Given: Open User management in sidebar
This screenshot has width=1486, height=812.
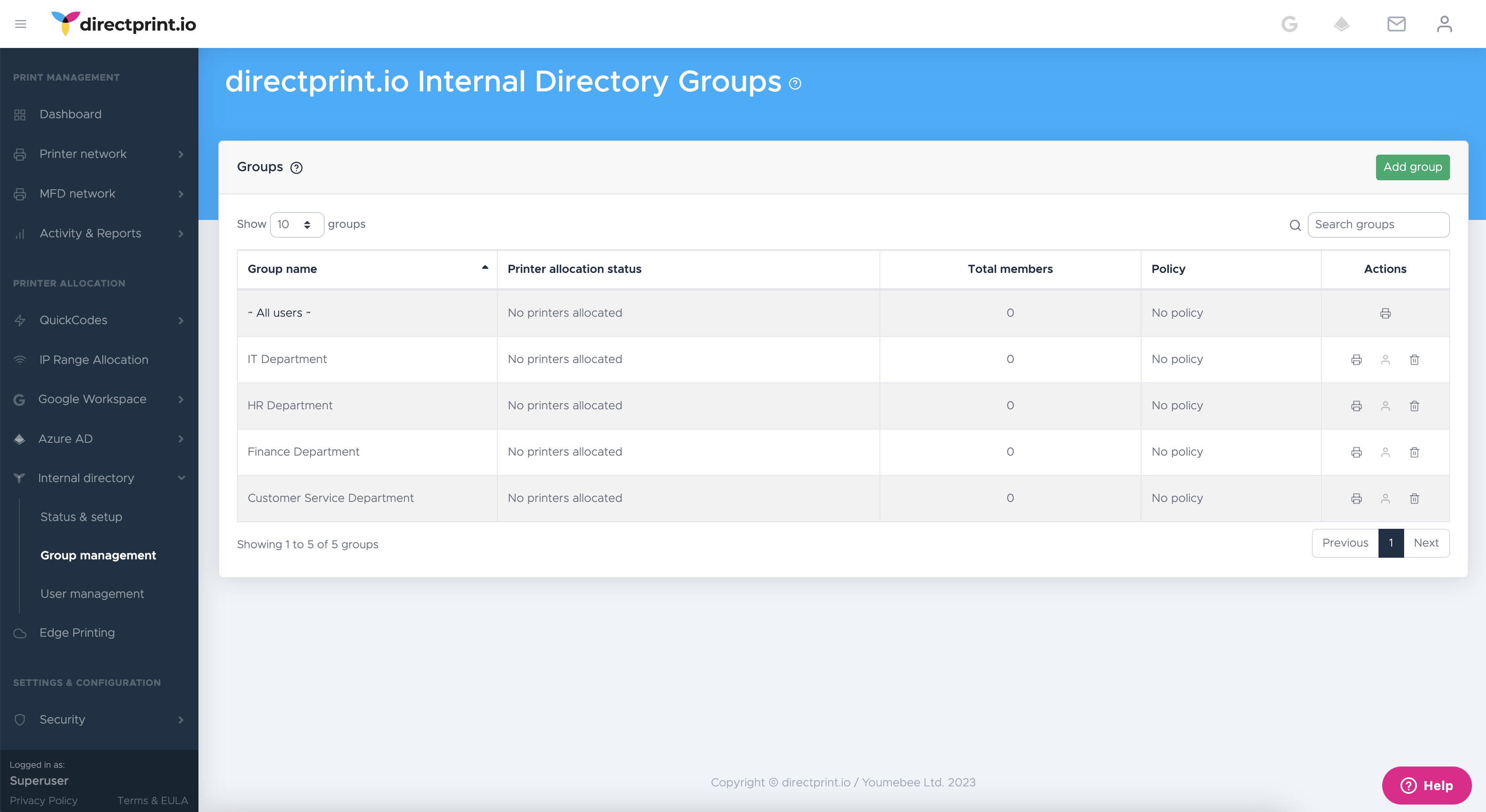Looking at the screenshot, I should click(92, 594).
